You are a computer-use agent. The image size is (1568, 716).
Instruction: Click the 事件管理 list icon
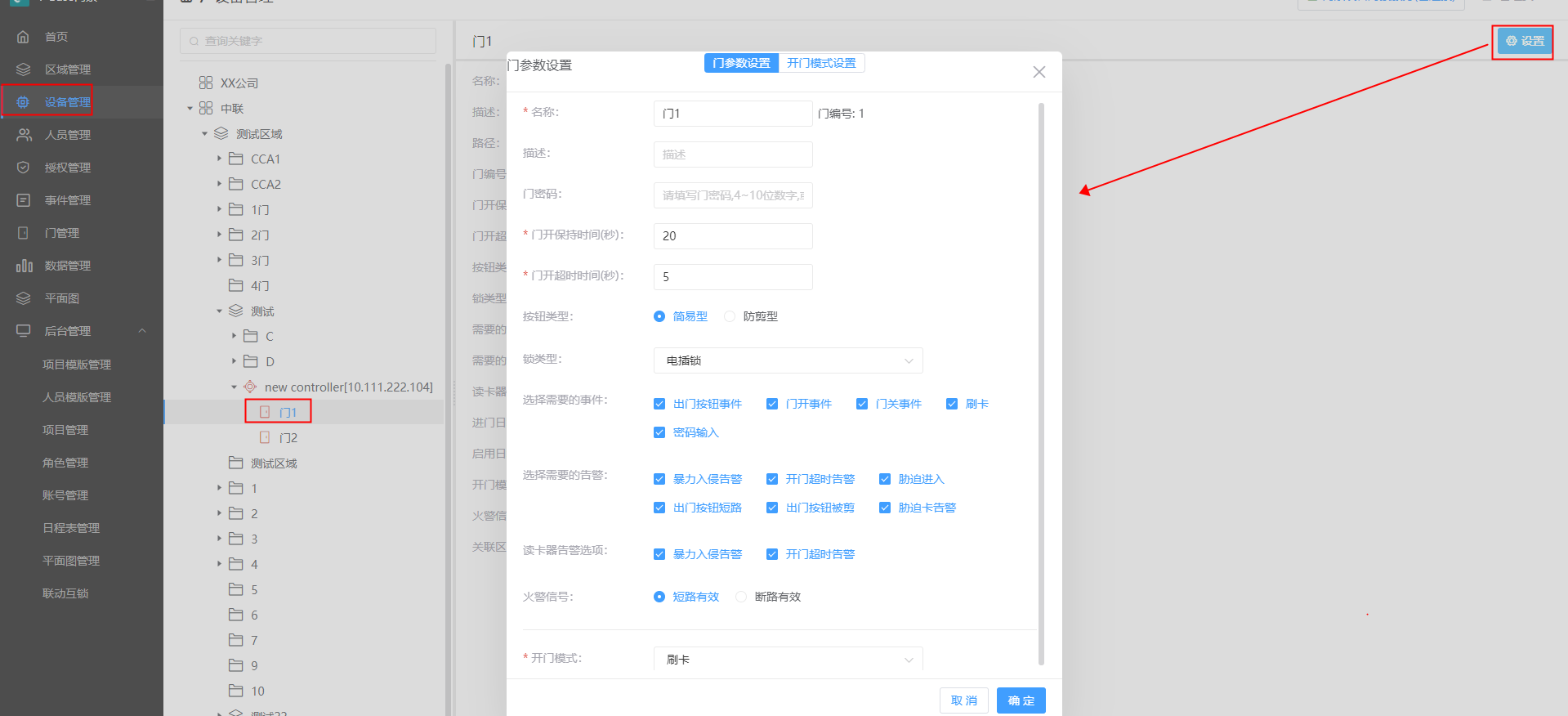(23, 200)
